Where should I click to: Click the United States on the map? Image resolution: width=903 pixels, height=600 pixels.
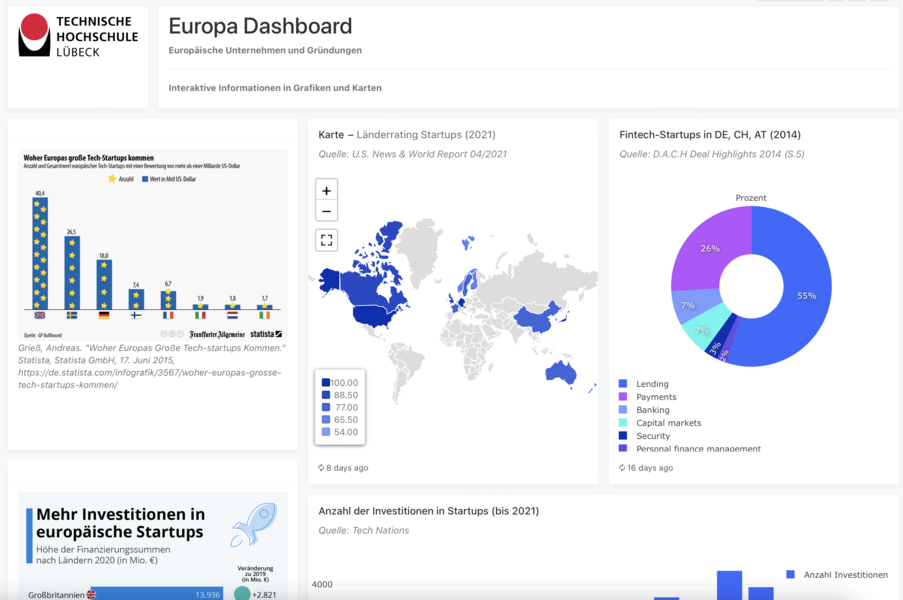[374, 316]
